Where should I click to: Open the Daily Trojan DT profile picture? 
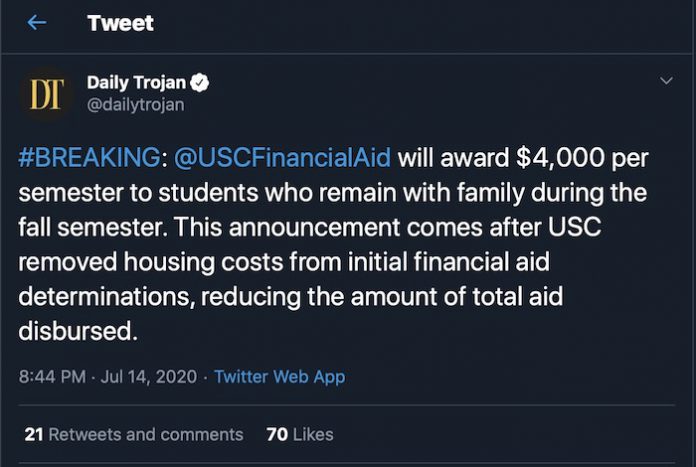[47, 94]
